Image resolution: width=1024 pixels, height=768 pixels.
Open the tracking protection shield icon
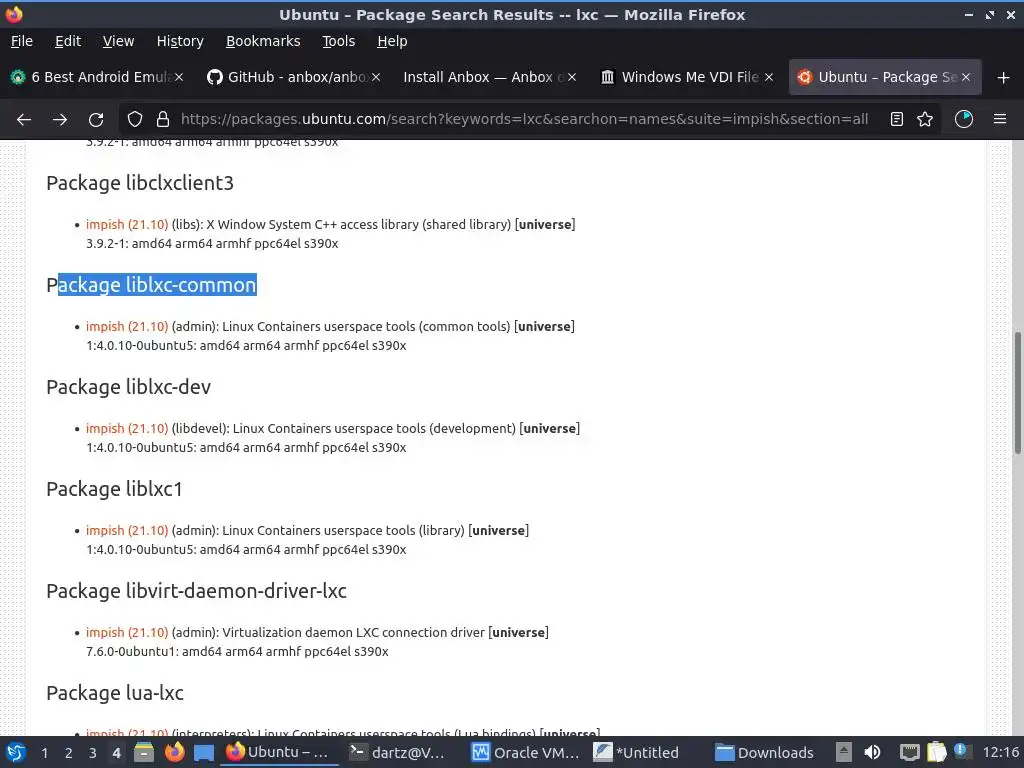click(x=135, y=120)
